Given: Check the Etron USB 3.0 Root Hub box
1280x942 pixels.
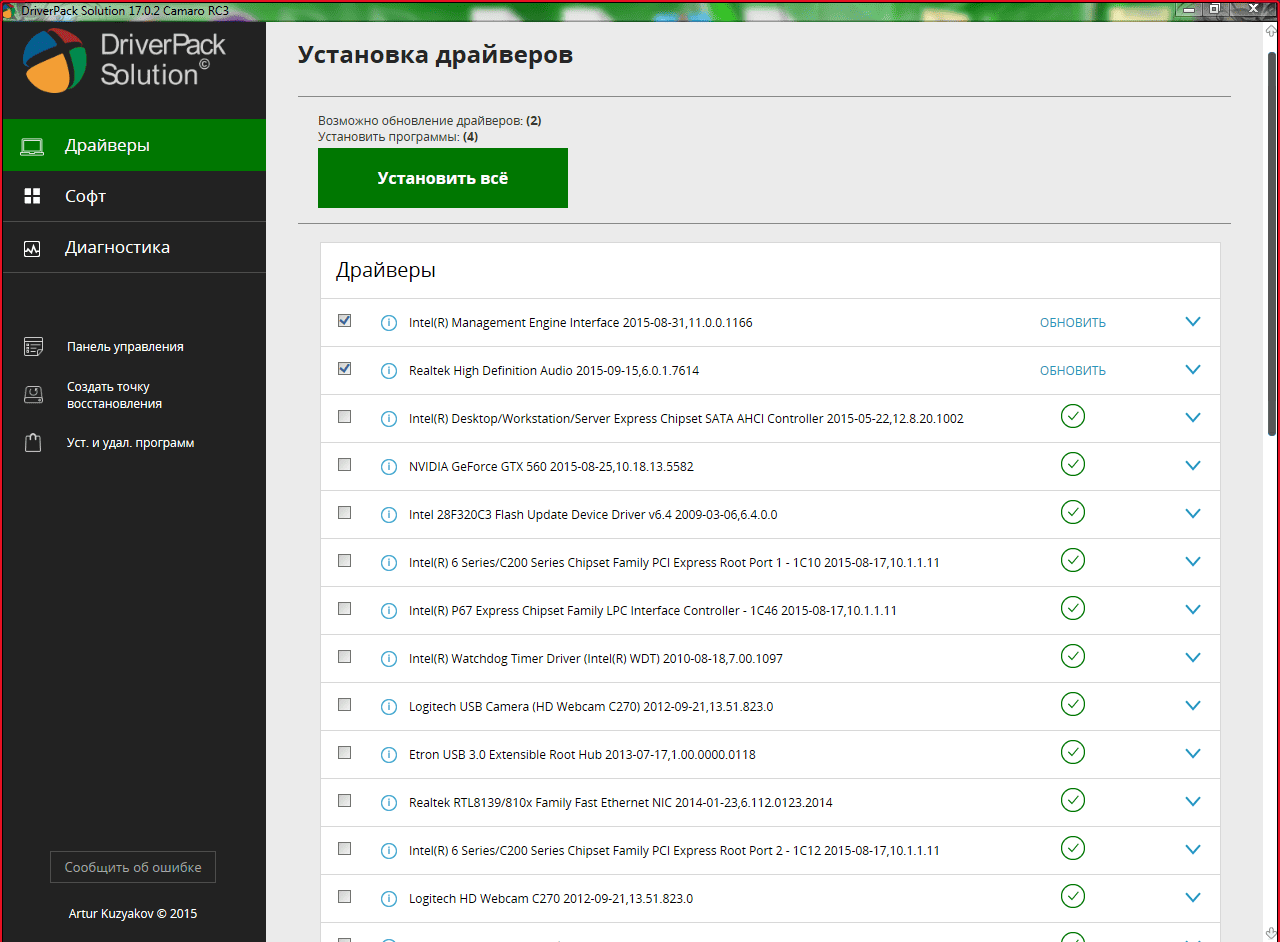Looking at the screenshot, I should coord(345,753).
